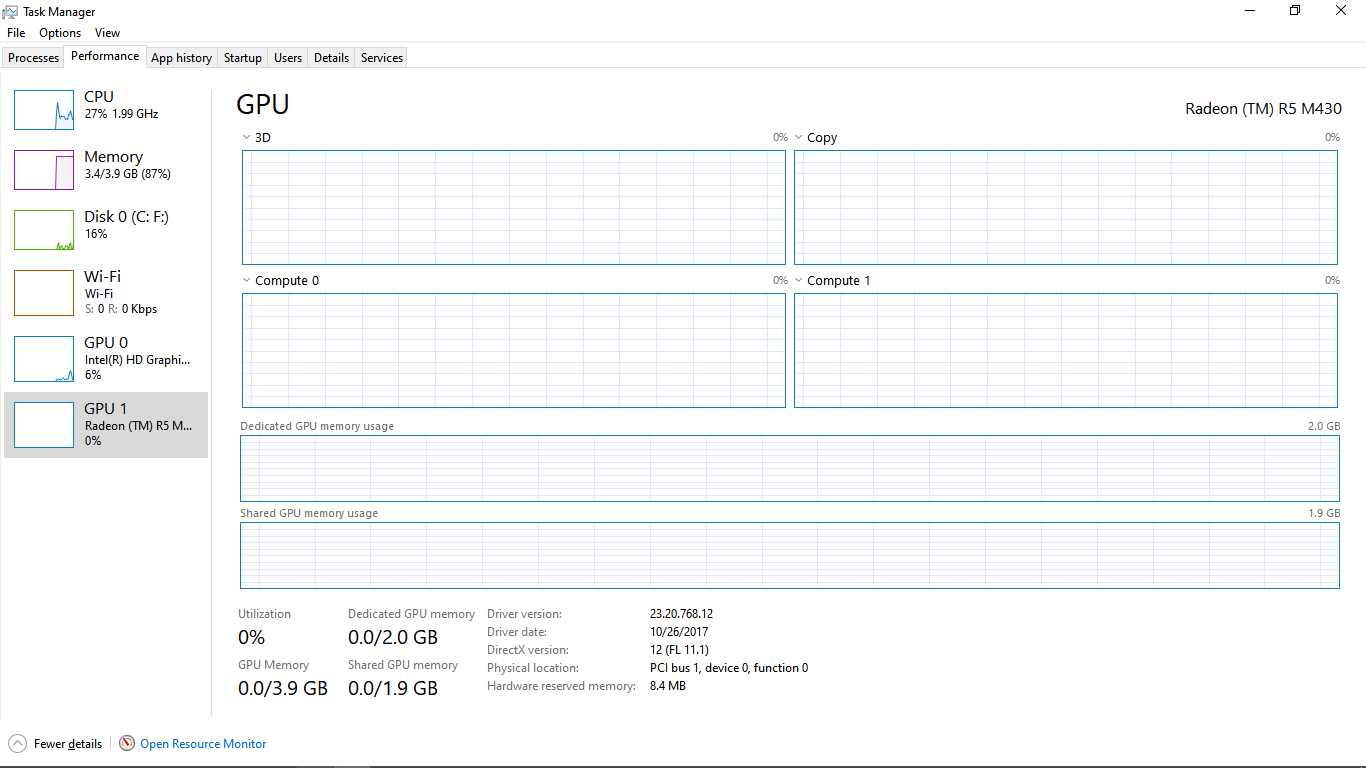Select the GPU 0 mini graph thumbnail
The height and width of the screenshot is (768, 1366).
click(x=44, y=359)
